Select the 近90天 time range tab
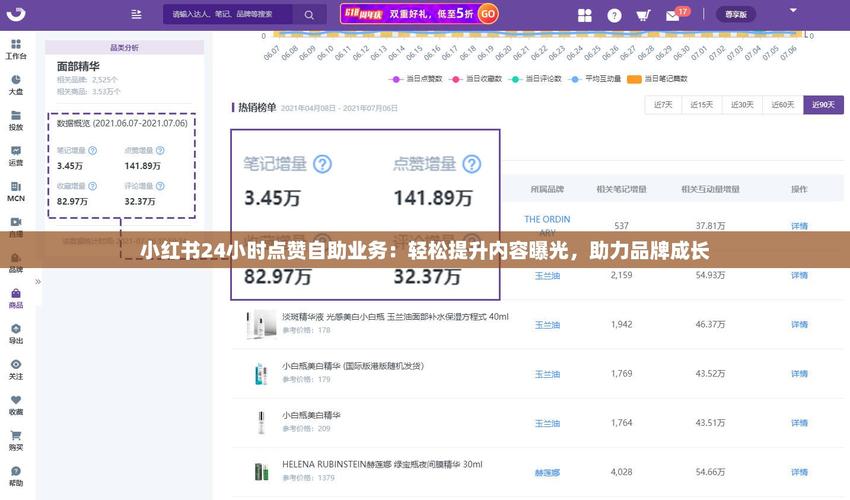The height and width of the screenshot is (500, 850). coord(823,105)
